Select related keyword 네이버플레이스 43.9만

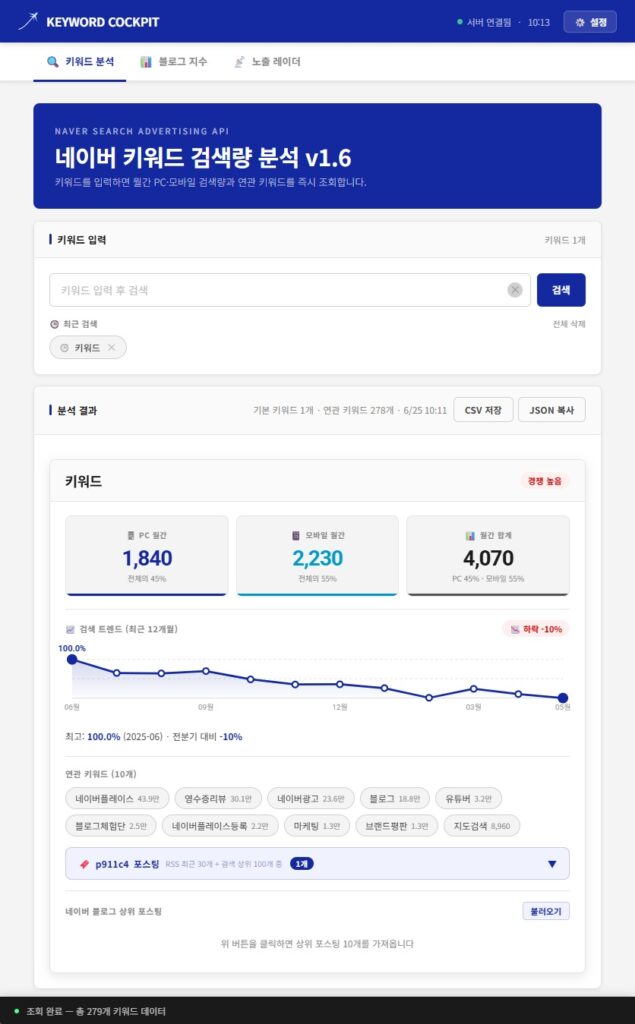117,798
